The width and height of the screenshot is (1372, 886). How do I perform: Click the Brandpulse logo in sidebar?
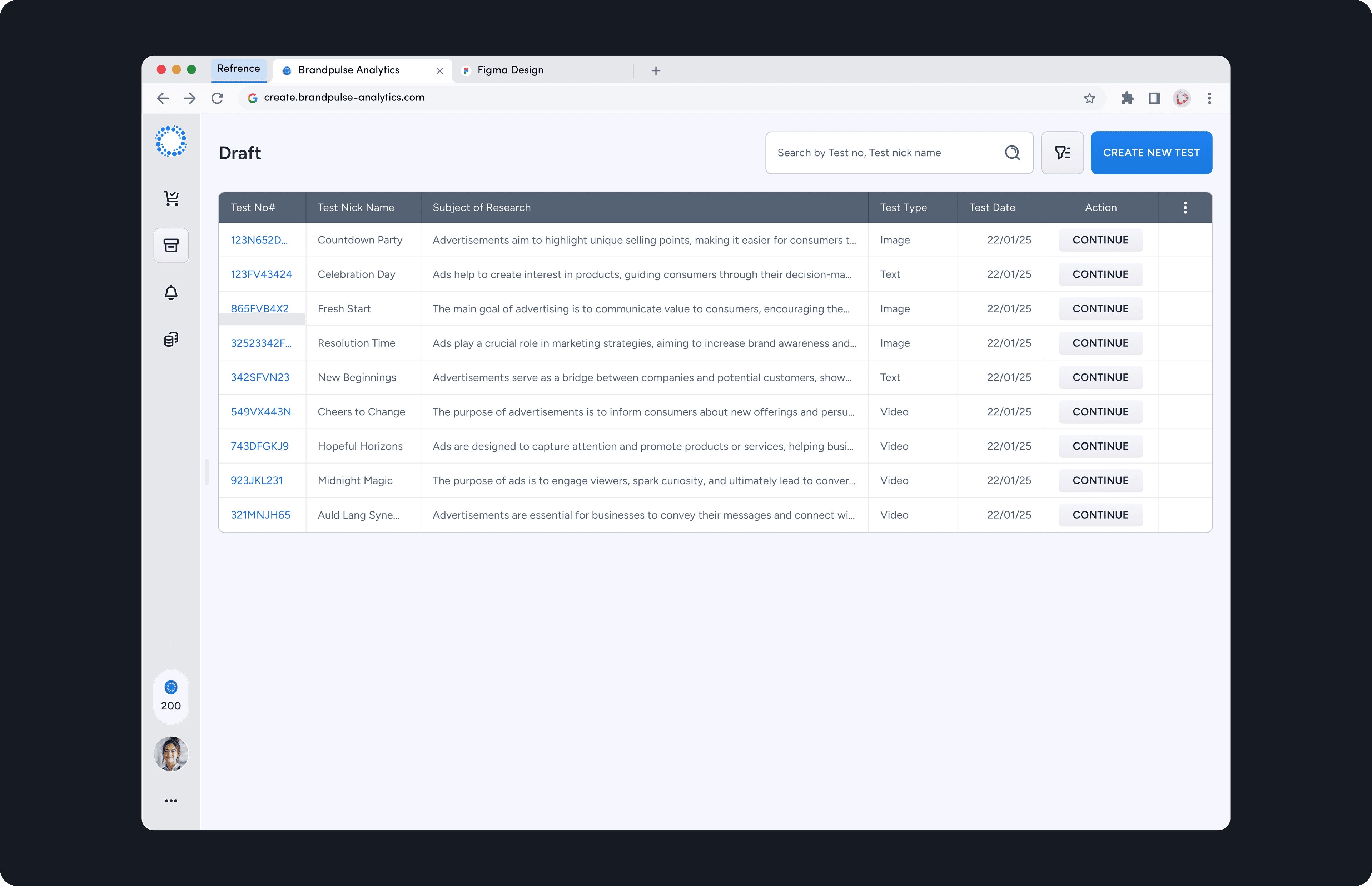[x=171, y=141]
